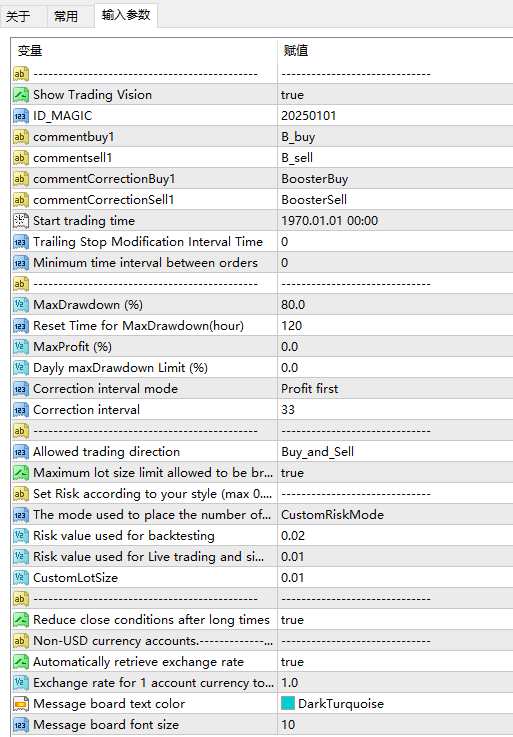513x737 pixels.
Task: Click the icon beside Reset Time for MaxDrawdown(hour)
Action: pyautogui.click(x=21, y=326)
